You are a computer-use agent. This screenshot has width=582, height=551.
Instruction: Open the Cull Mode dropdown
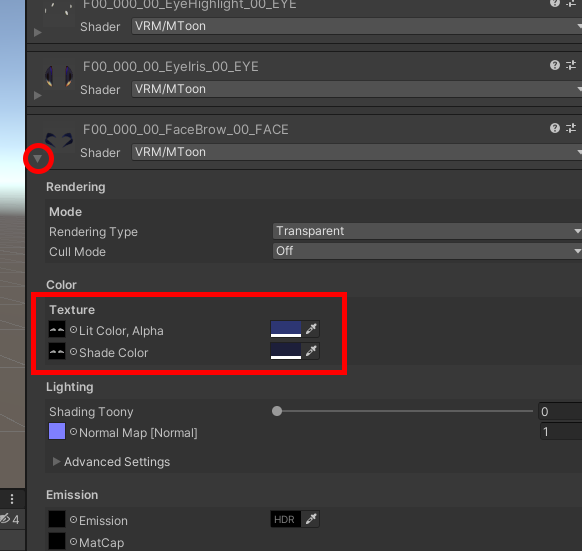click(x=427, y=251)
